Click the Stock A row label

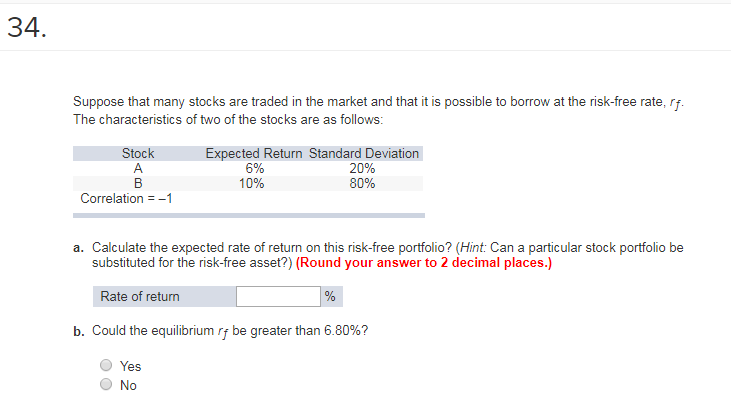(x=138, y=168)
